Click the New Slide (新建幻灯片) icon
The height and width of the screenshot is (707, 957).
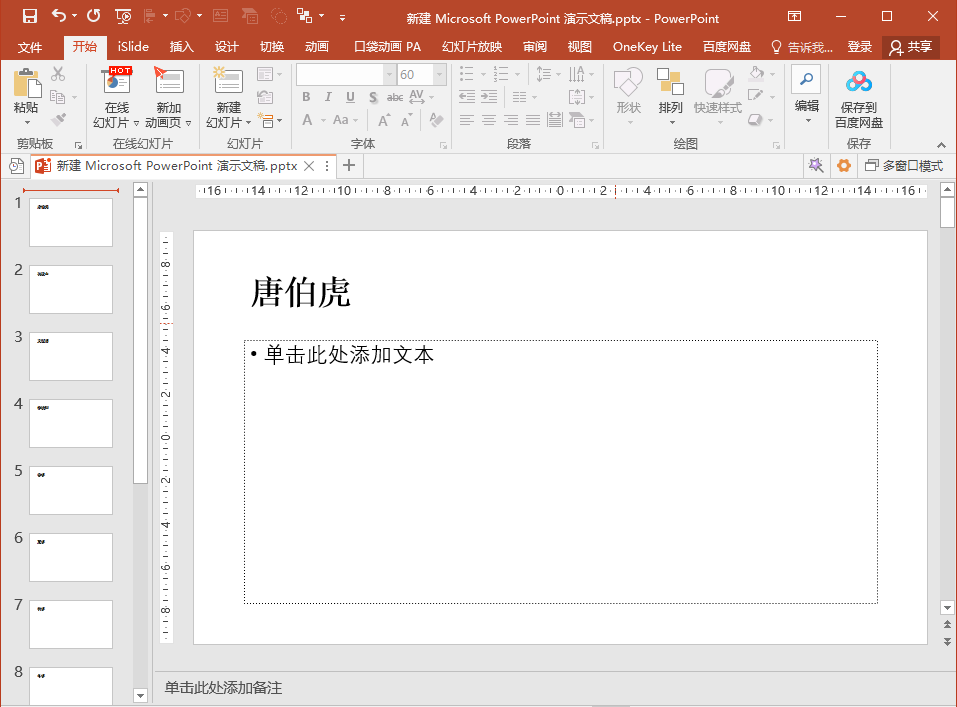coord(228,83)
